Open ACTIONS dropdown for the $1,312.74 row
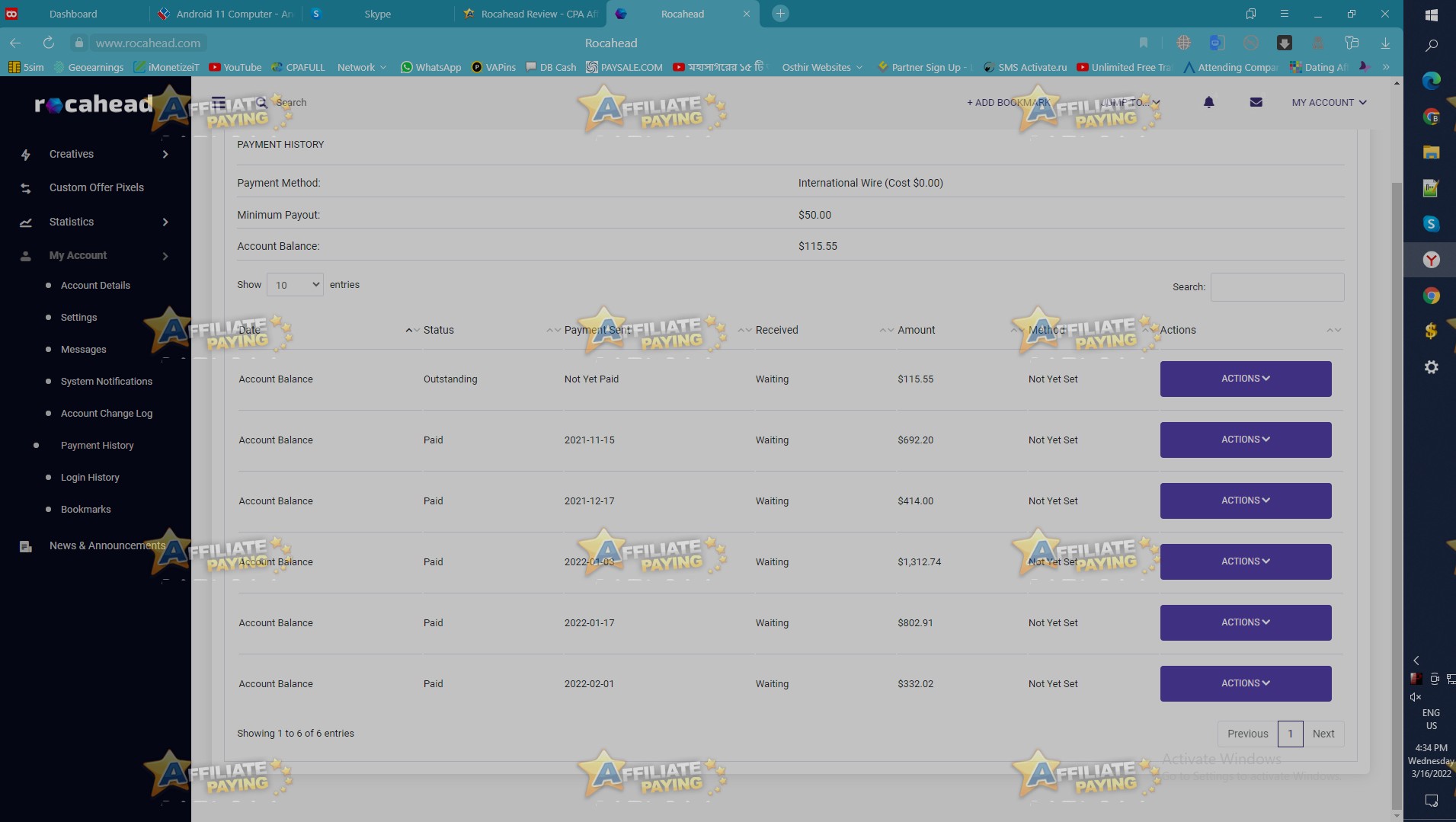 (1246, 561)
